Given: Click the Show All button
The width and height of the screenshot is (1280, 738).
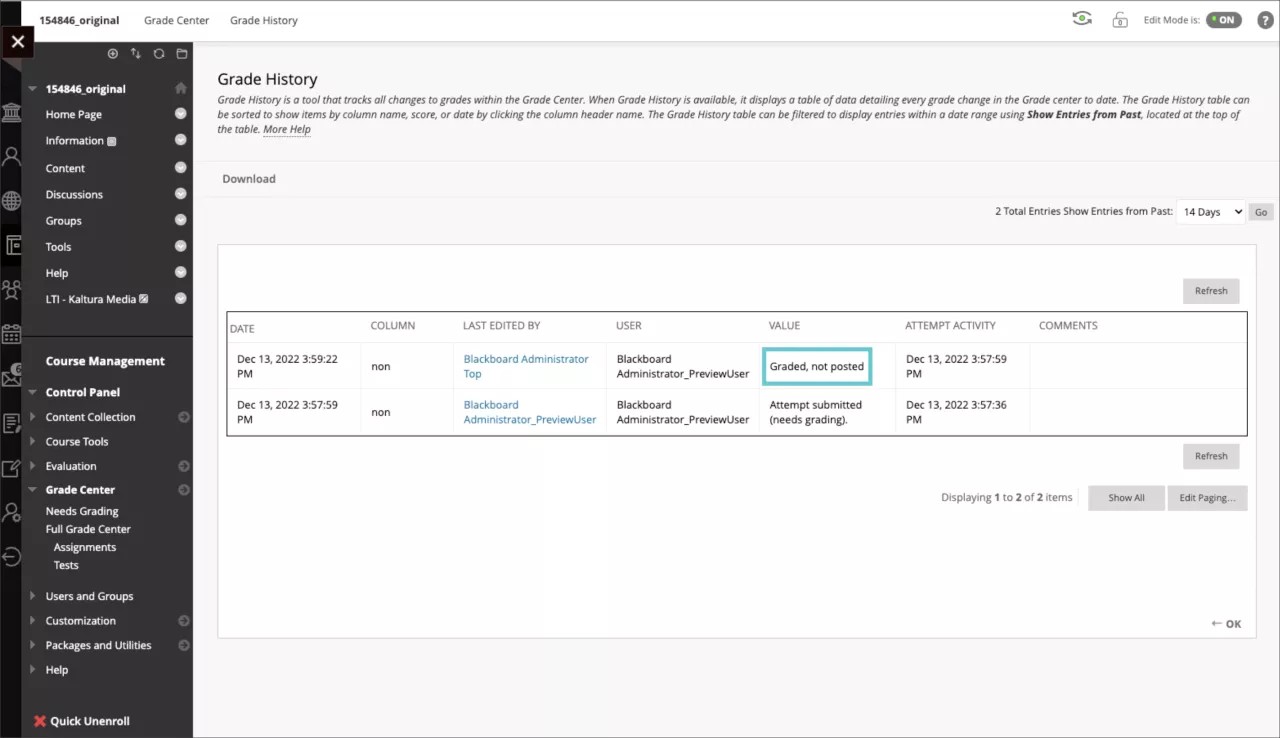Looking at the screenshot, I should pyautogui.click(x=1126, y=498).
